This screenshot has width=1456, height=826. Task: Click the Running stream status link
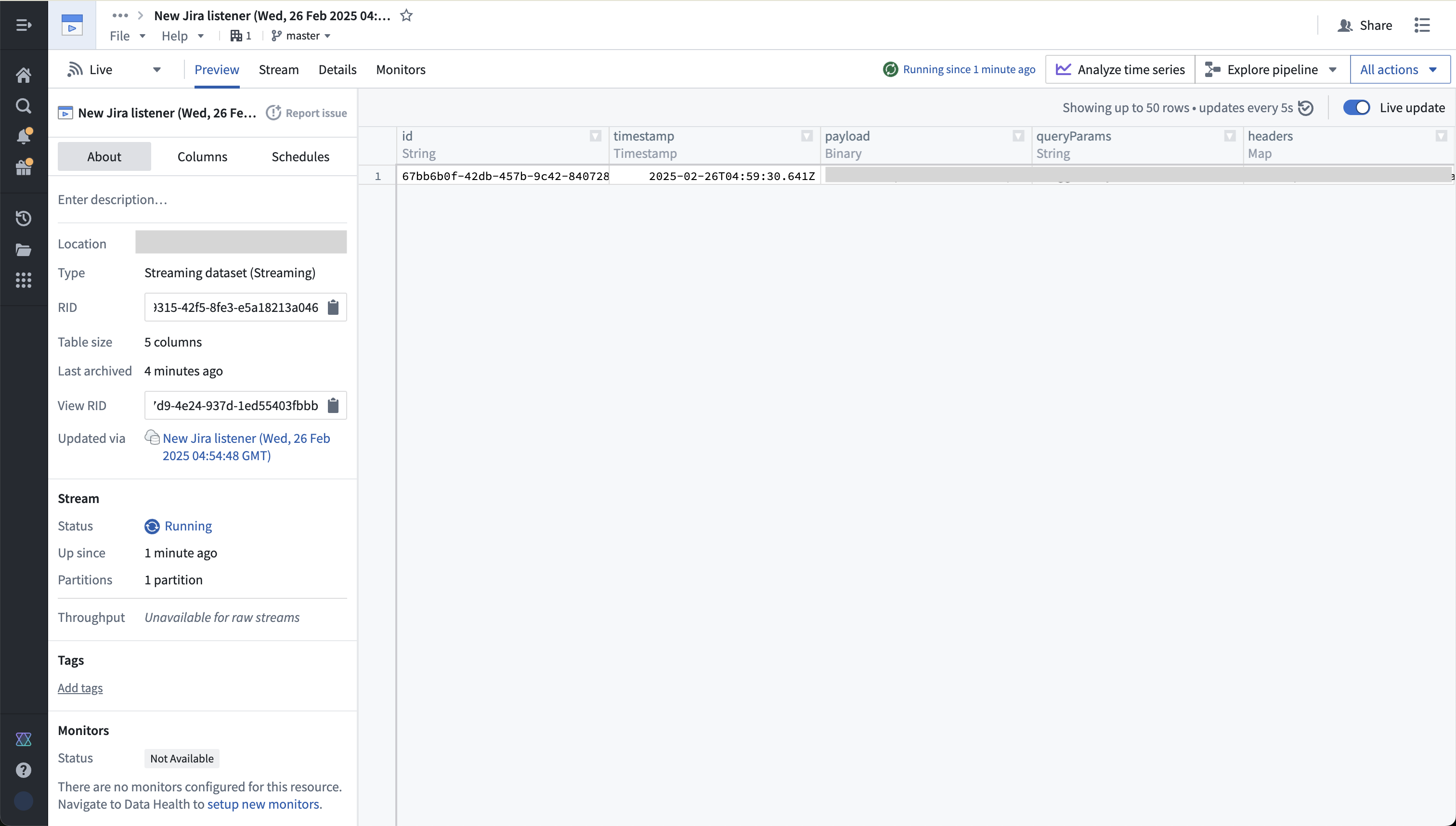point(188,526)
